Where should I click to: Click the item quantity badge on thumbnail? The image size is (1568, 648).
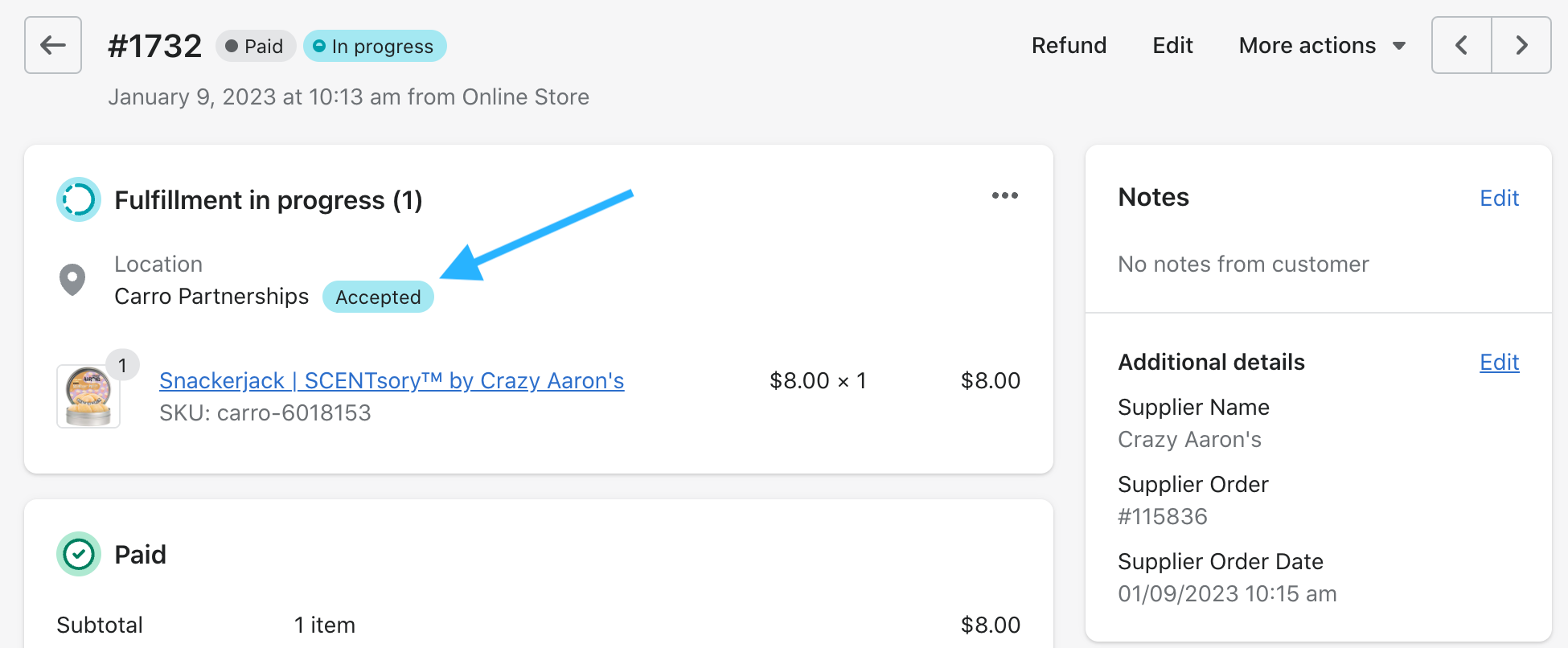coord(122,366)
